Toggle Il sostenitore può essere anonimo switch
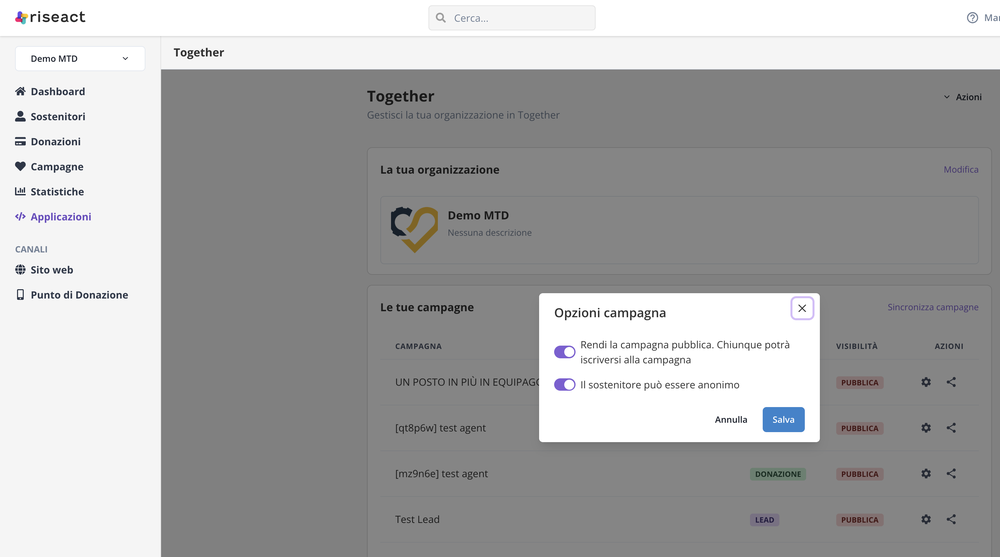The height and width of the screenshot is (557, 1000). pos(564,385)
